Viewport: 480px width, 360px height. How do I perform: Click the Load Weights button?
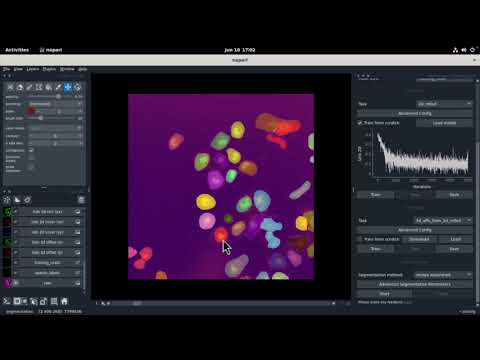(x=444, y=123)
